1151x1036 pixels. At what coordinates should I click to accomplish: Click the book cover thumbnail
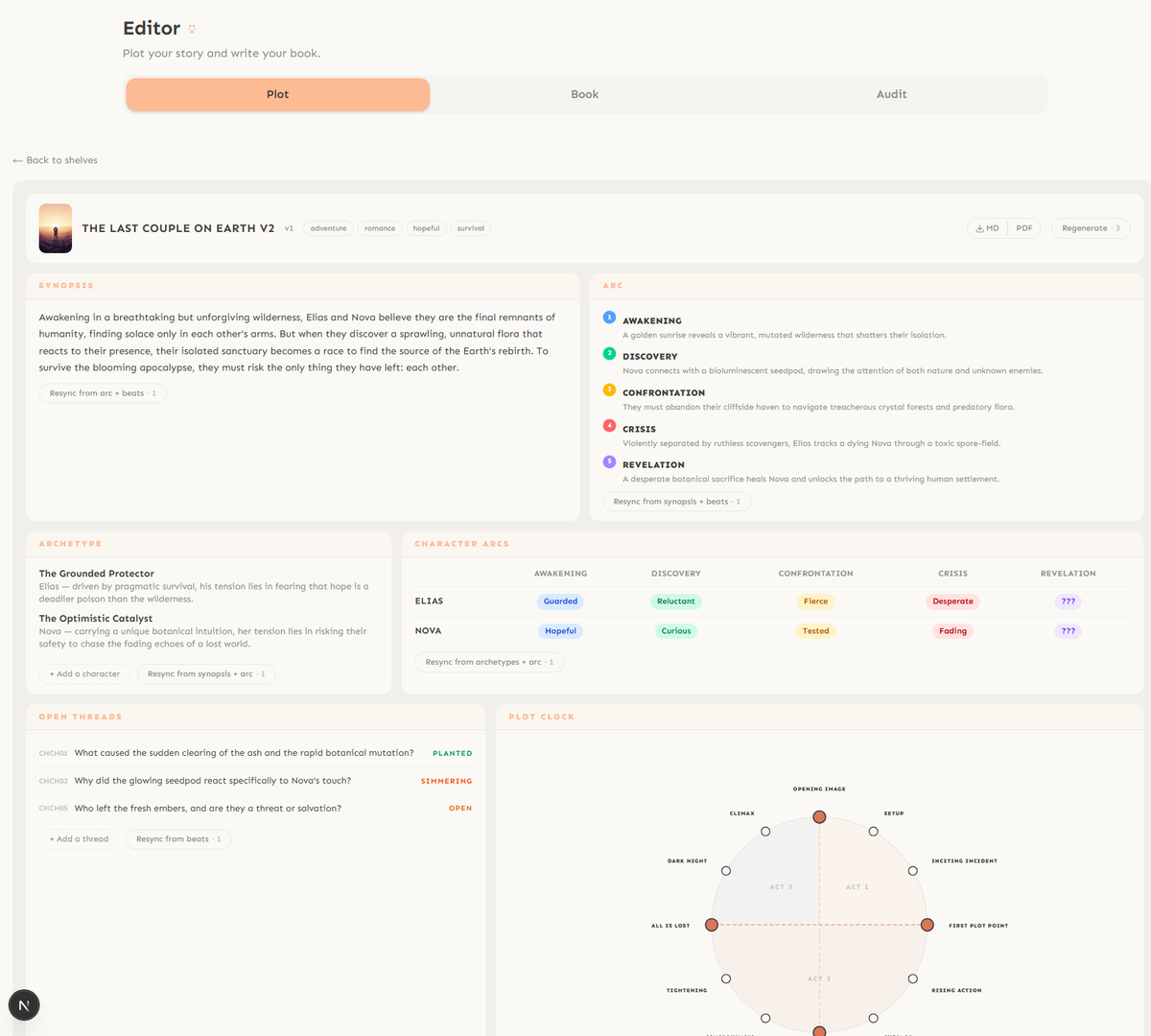[x=55, y=228]
